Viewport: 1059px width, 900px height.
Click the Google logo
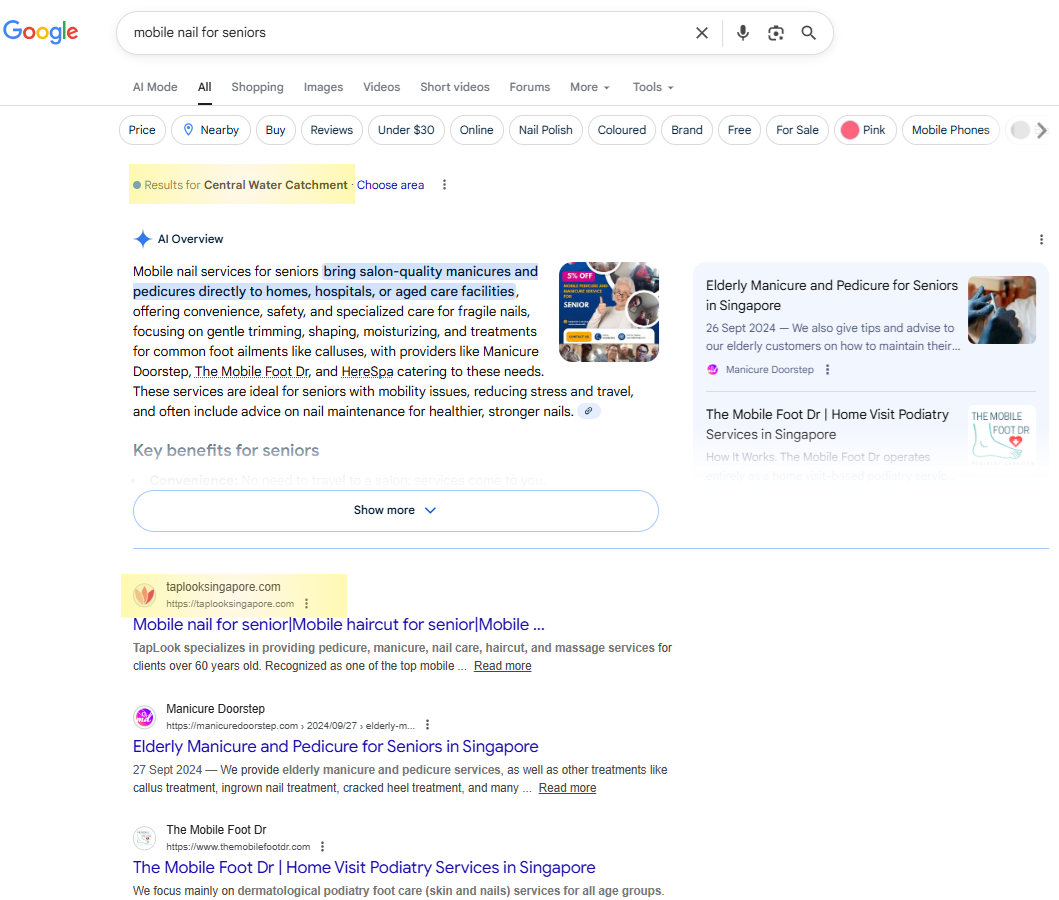(x=41, y=32)
